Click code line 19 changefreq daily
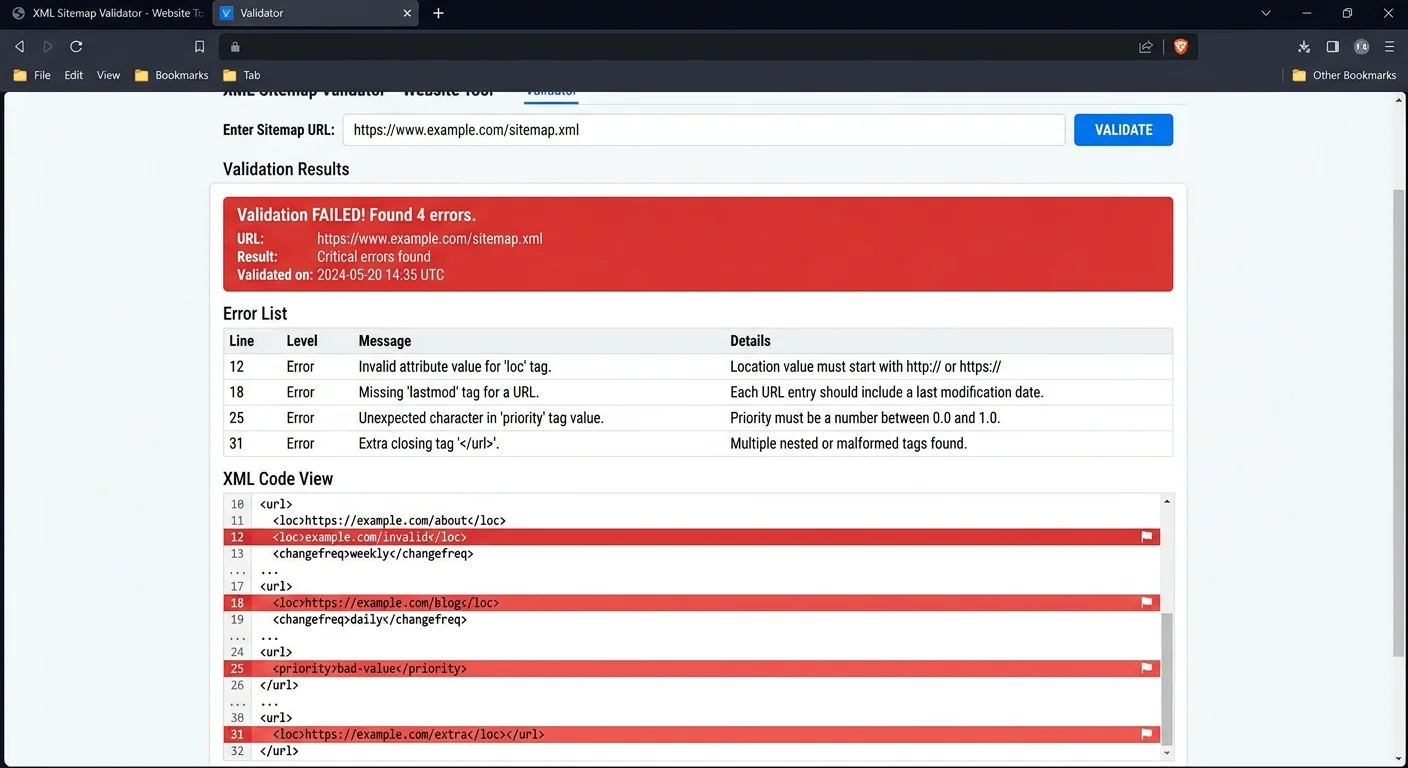The height and width of the screenshot is (768, 1408). point(370,619)
